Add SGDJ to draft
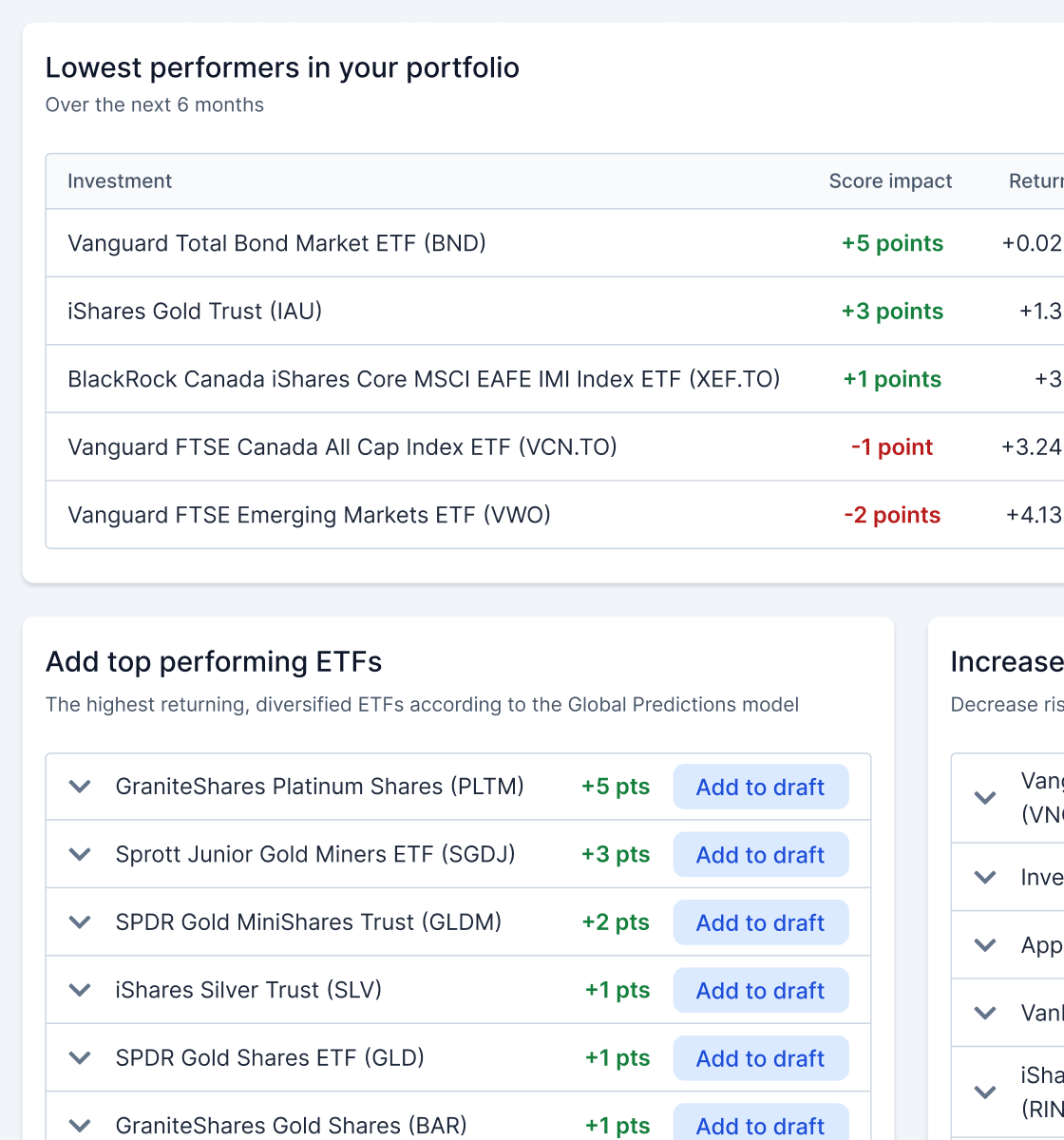This screenshot has width=1064, height=1140. (x=760, y=854)
